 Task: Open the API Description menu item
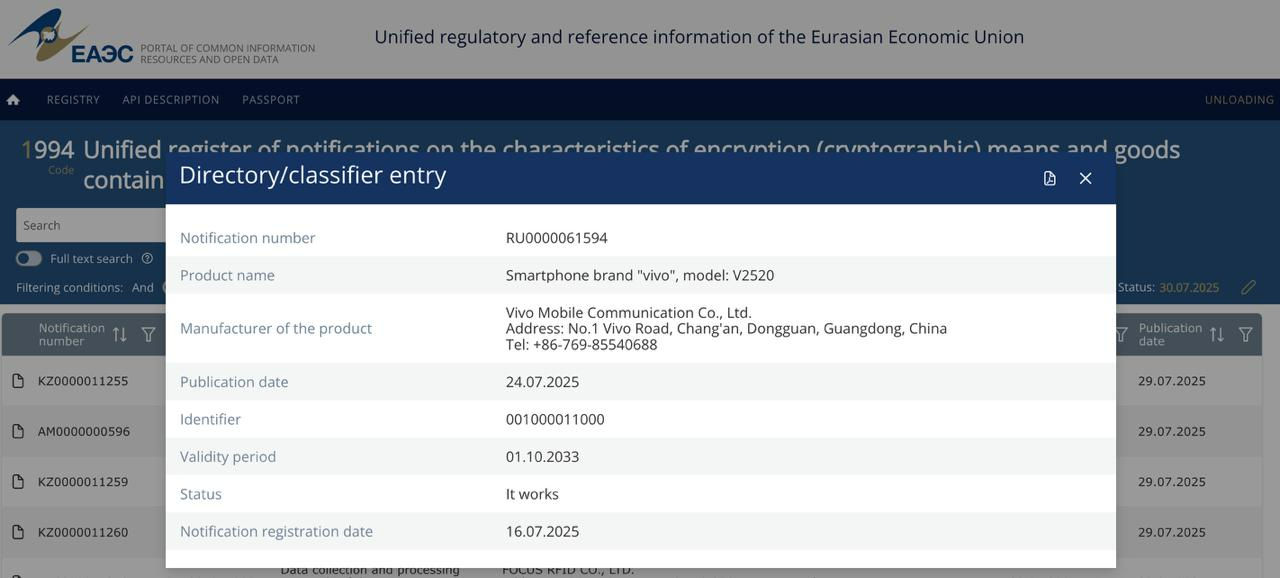[x=171, y=100]
